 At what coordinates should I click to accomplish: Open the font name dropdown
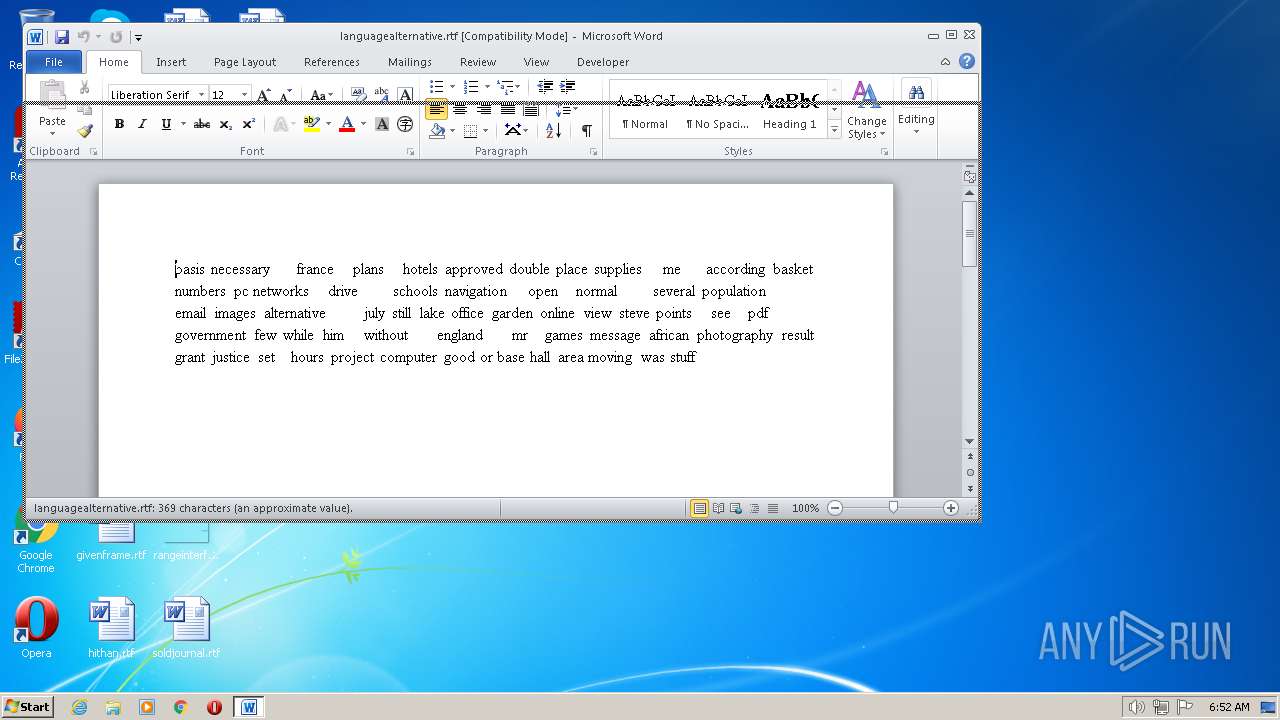coord(201,95)
